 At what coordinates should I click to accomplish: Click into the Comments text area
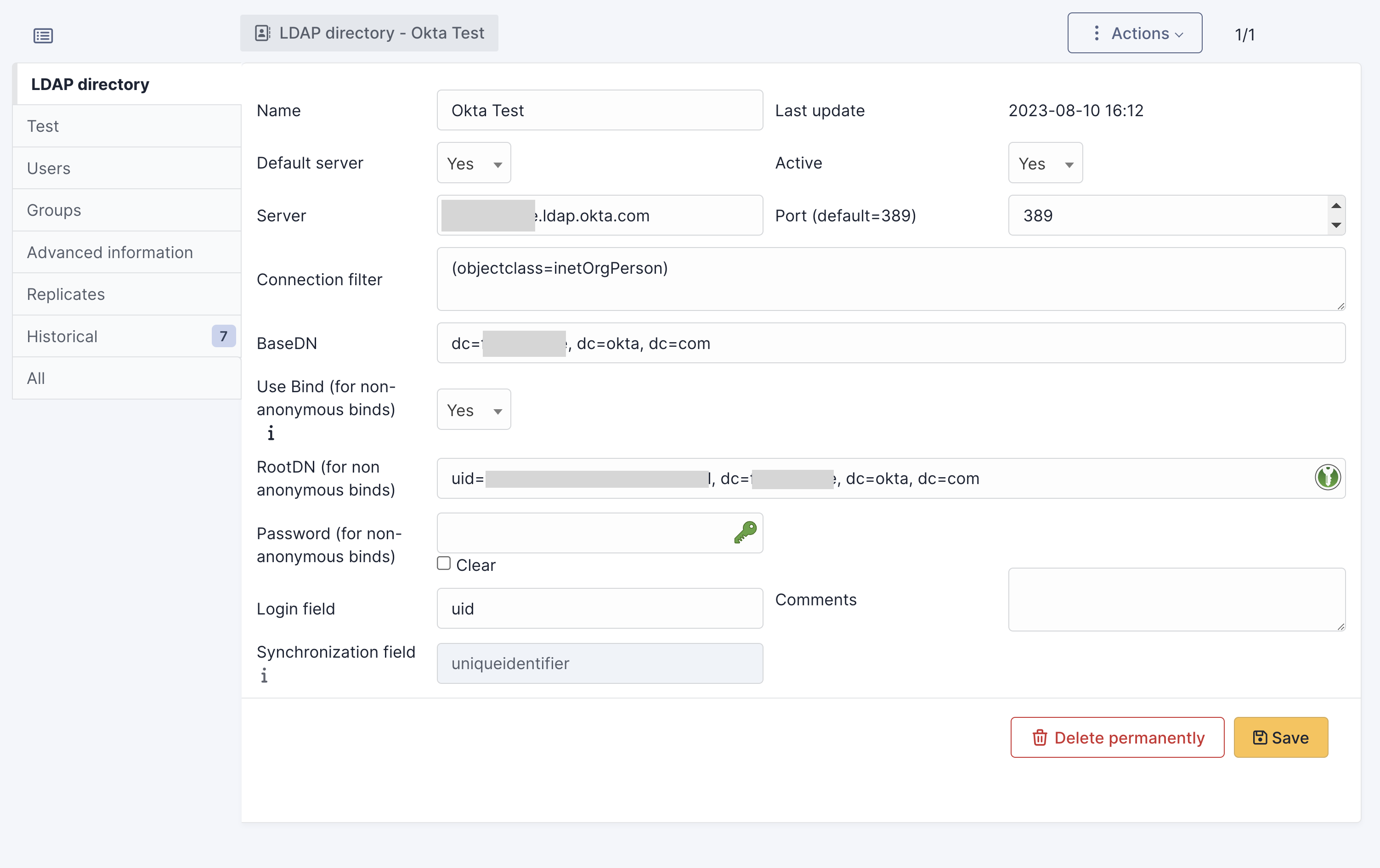click(x=1176, y=599)
